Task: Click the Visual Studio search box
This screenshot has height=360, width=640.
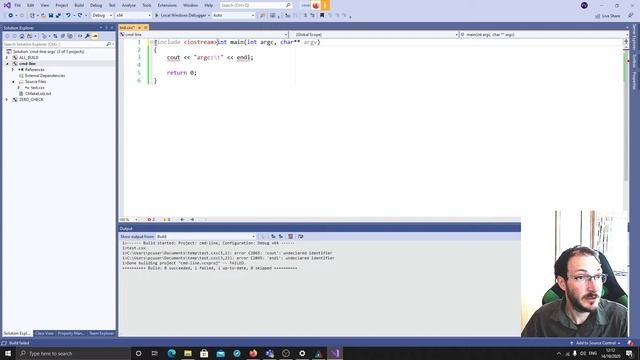Action: (256, 5)
